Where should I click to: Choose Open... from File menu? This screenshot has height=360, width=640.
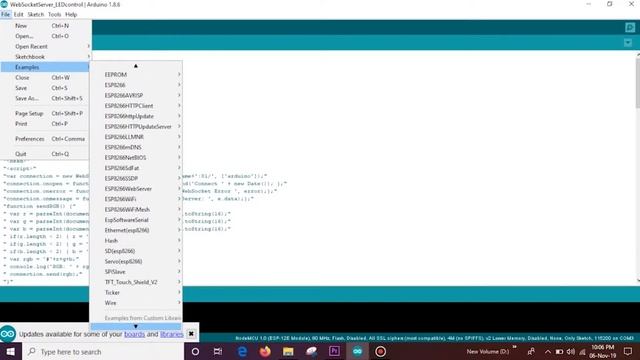point(46,36)
